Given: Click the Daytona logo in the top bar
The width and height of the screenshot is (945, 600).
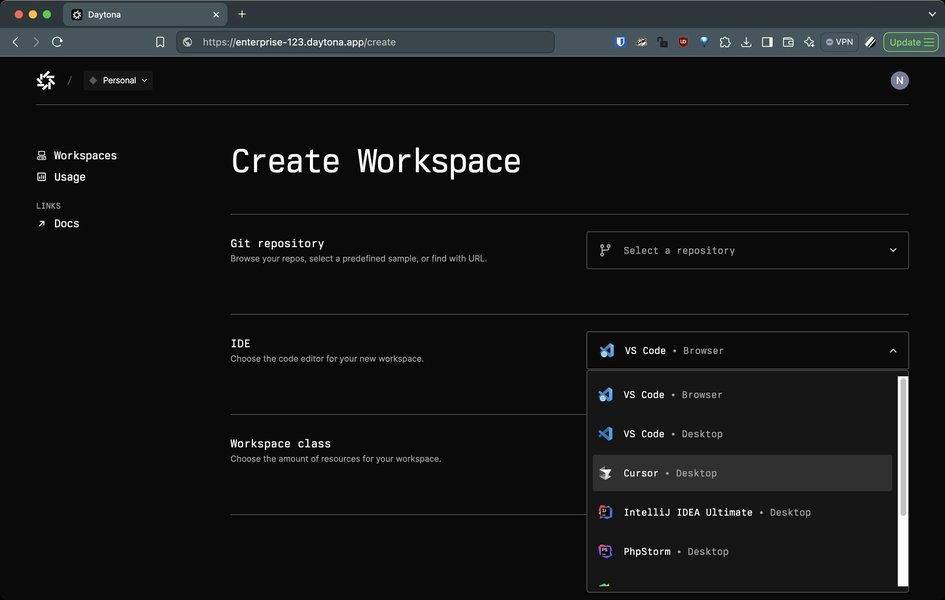Looking at the screenshot, I should [45, 80].
